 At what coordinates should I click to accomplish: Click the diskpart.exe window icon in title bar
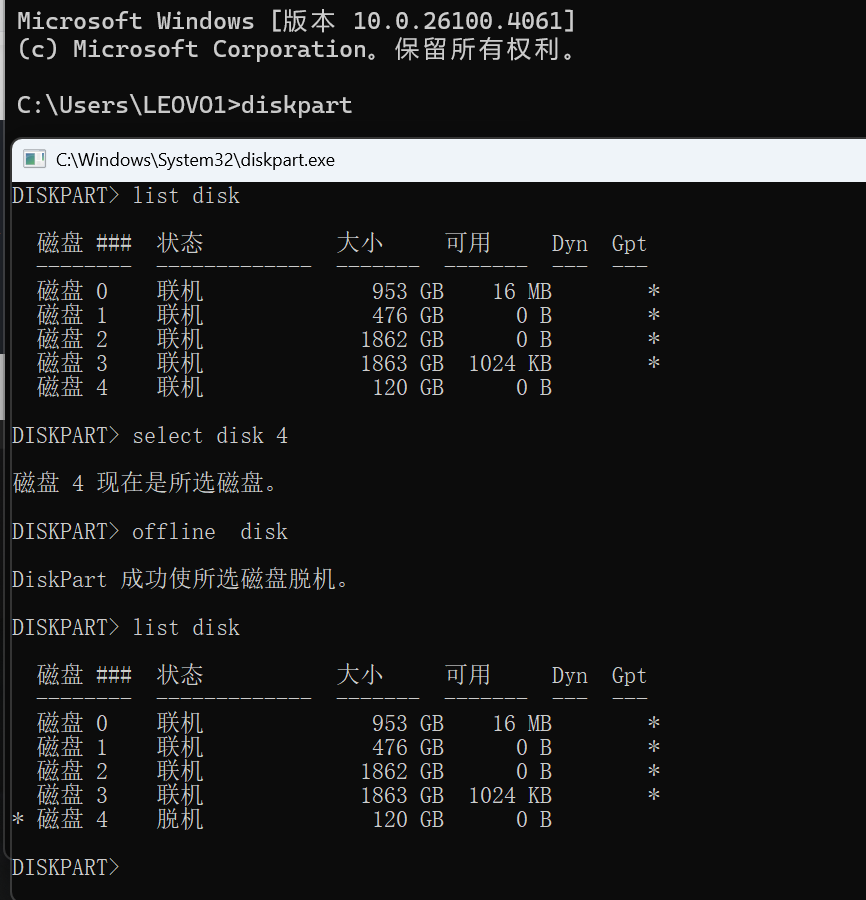[34, 159]
